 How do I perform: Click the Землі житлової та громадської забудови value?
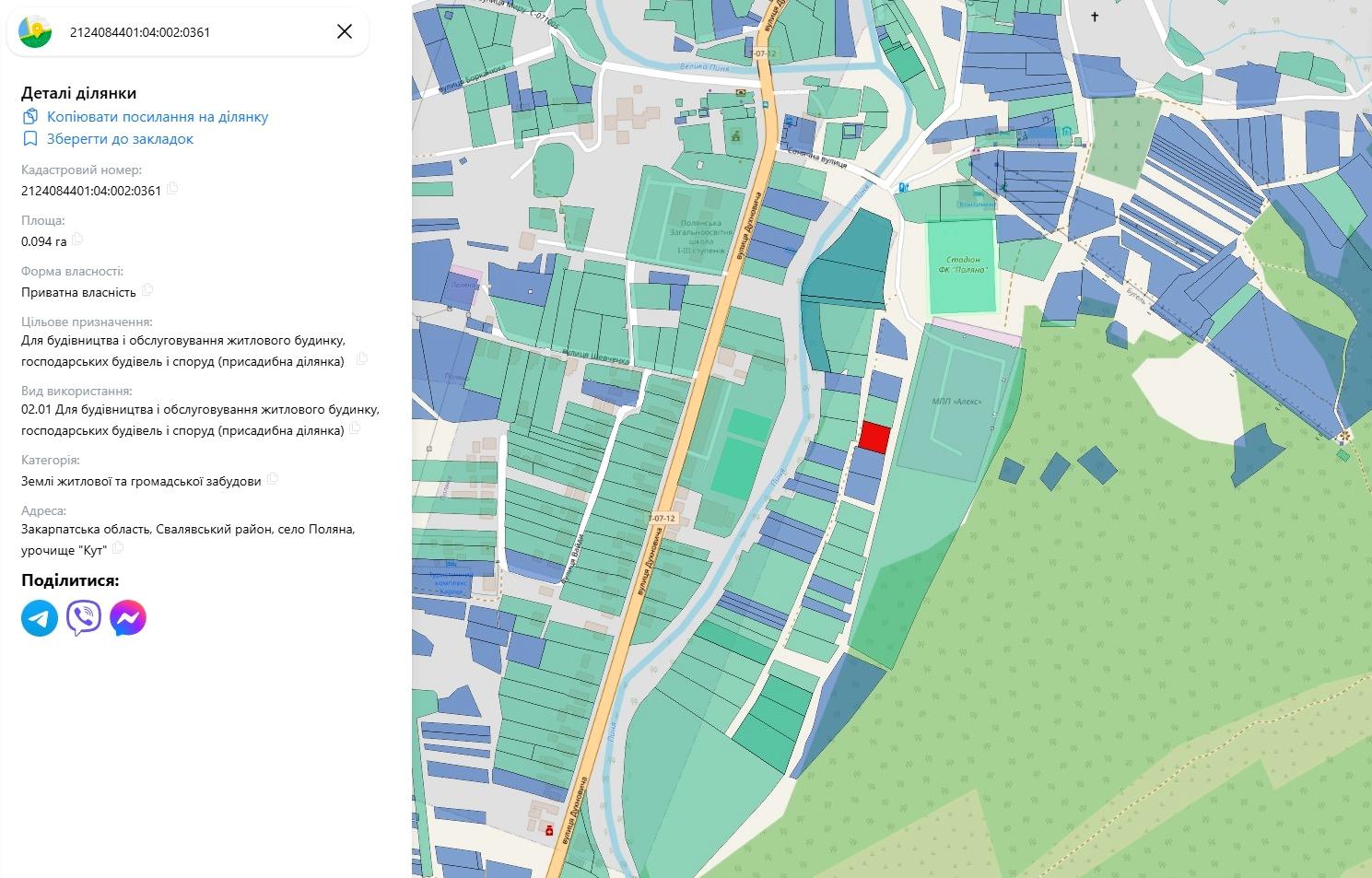tap(141, 481)
